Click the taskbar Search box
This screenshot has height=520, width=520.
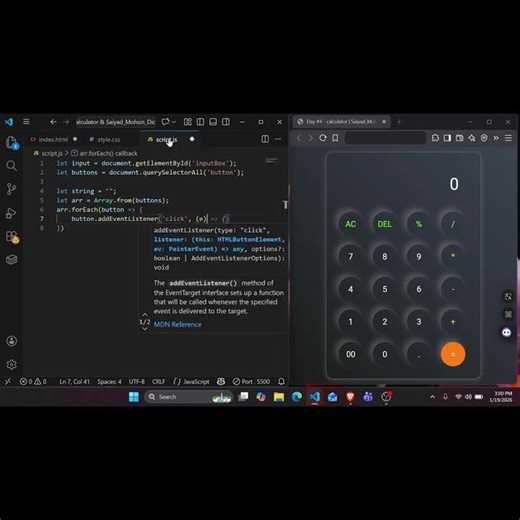click(189, 397)
